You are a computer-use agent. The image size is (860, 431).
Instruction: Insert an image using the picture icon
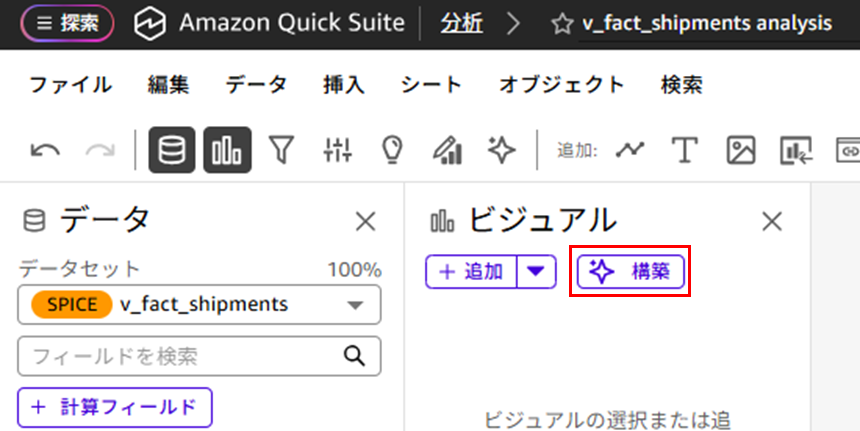[740, 150]
